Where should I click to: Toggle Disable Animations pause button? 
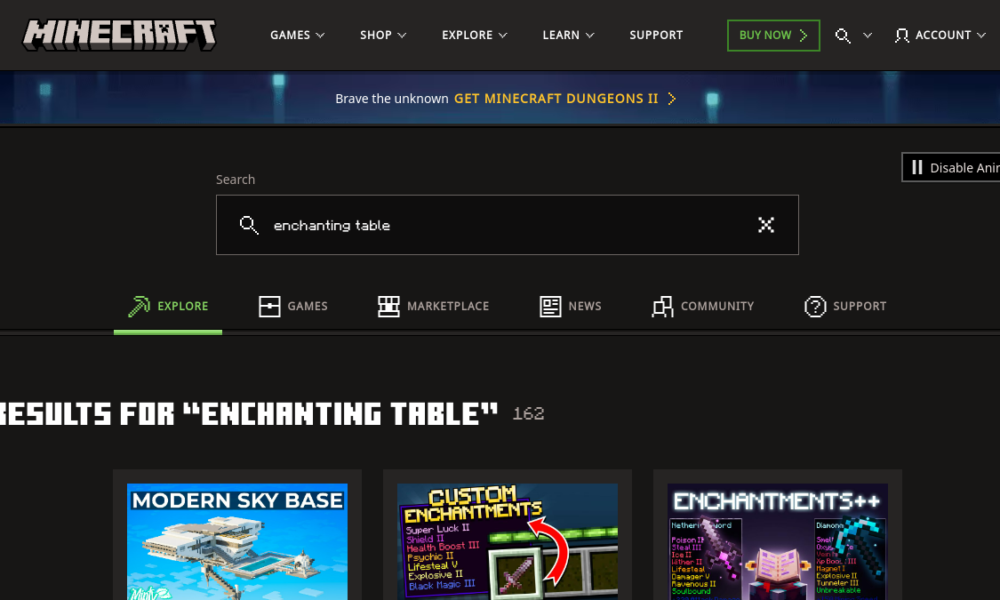tap(950, 168)
